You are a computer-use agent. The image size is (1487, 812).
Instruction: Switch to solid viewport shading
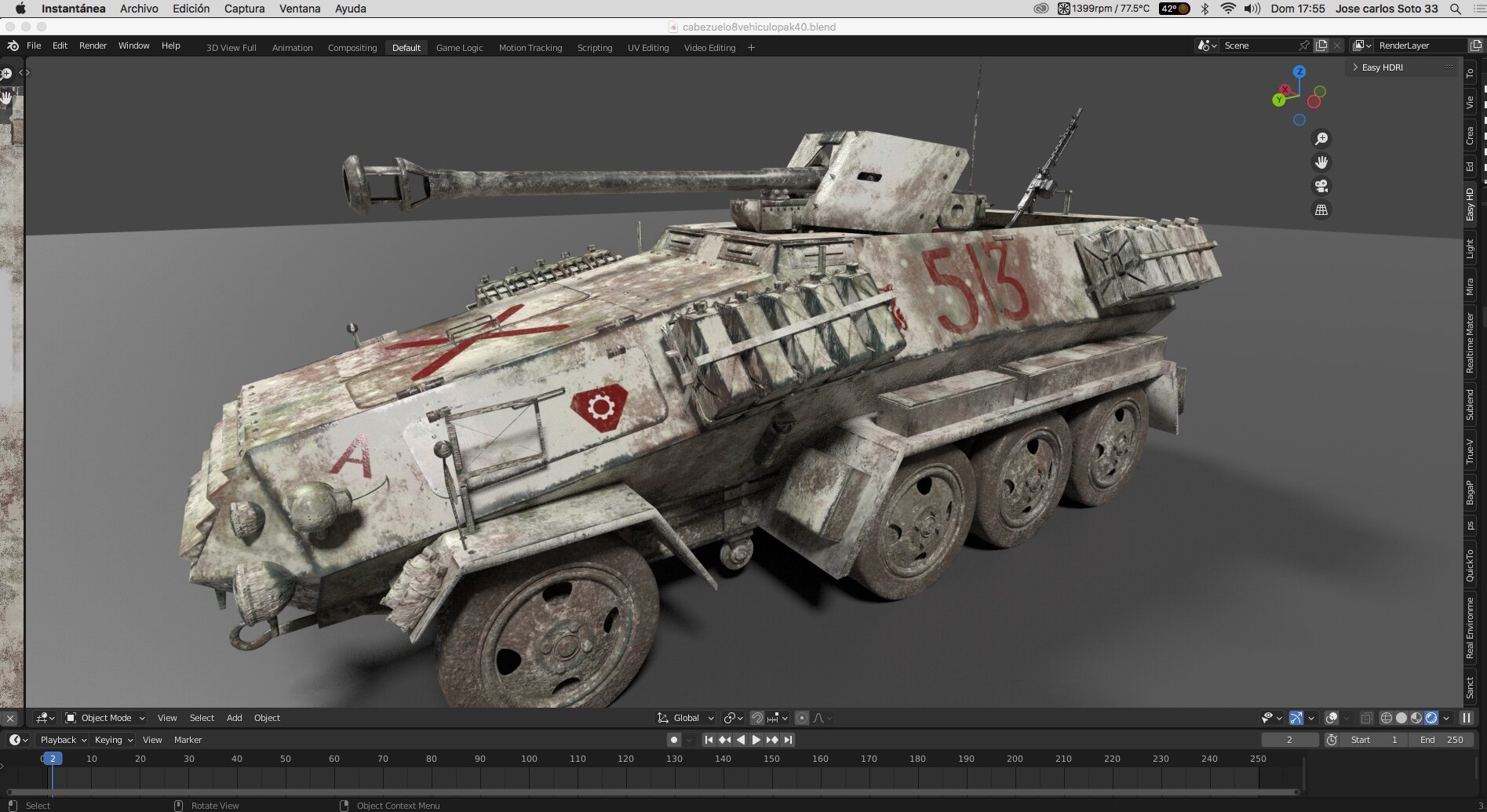tap(1401, 718)
